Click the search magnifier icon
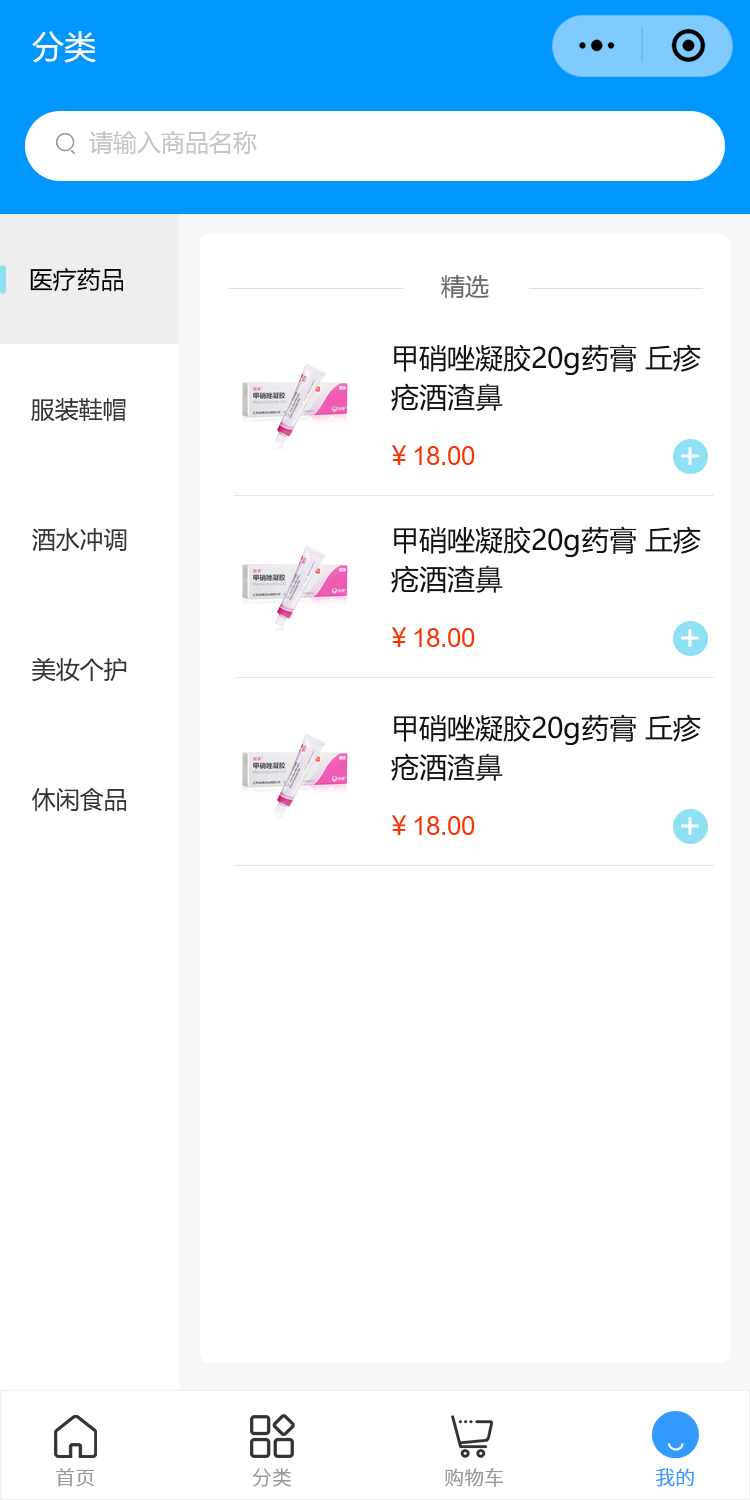 66,144
